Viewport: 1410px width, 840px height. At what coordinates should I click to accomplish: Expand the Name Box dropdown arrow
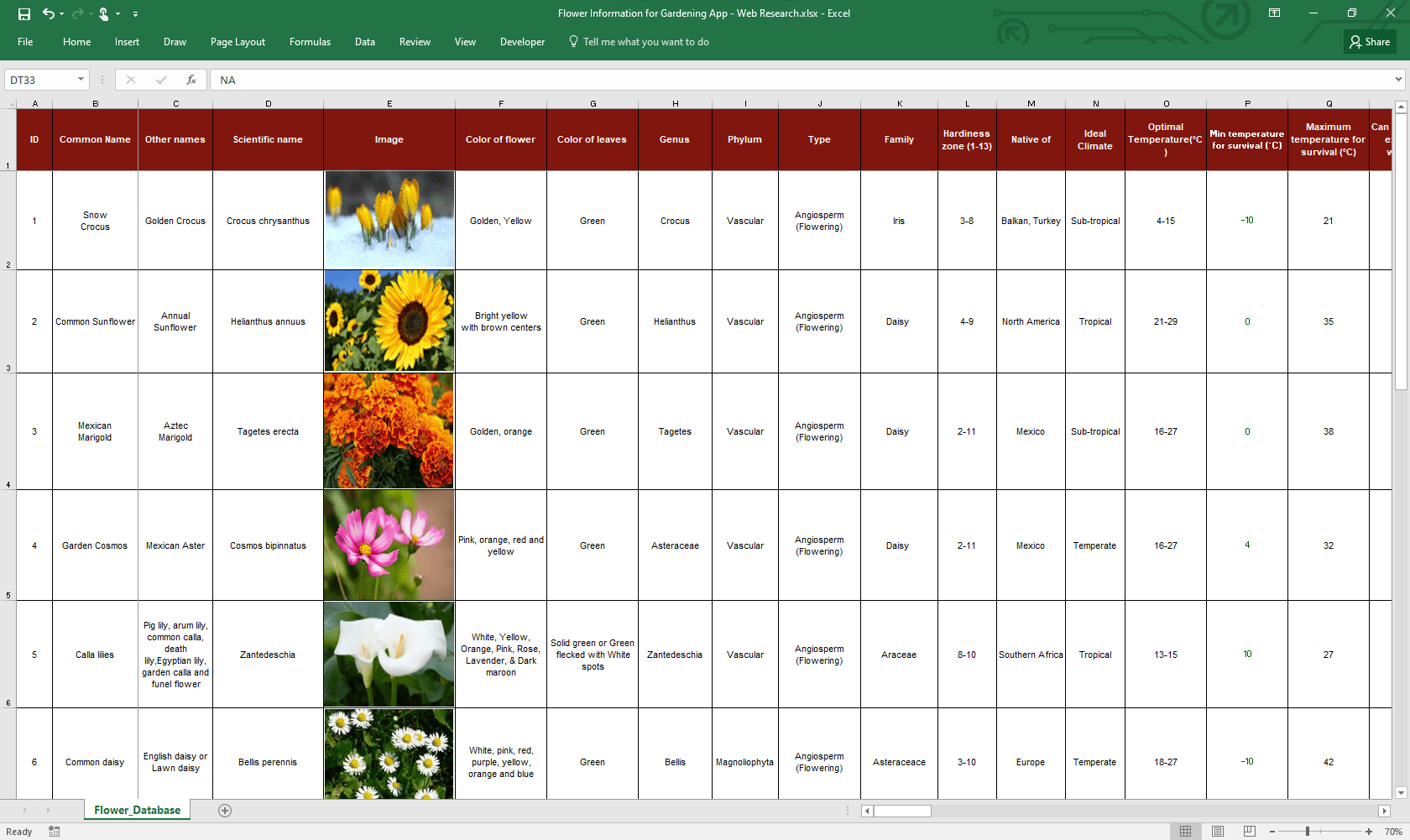(81, 80)
